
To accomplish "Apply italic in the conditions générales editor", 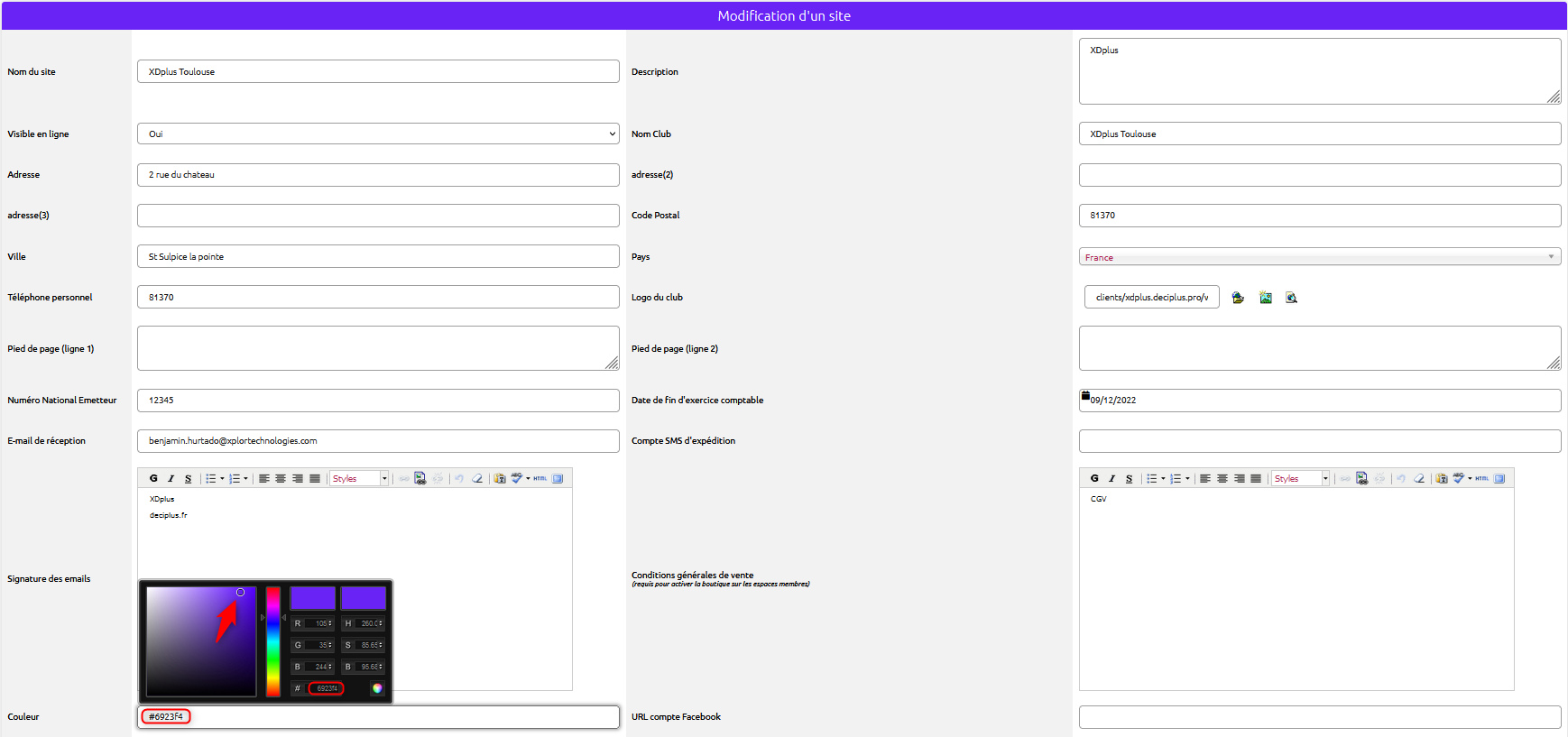I will (1111, 479).
